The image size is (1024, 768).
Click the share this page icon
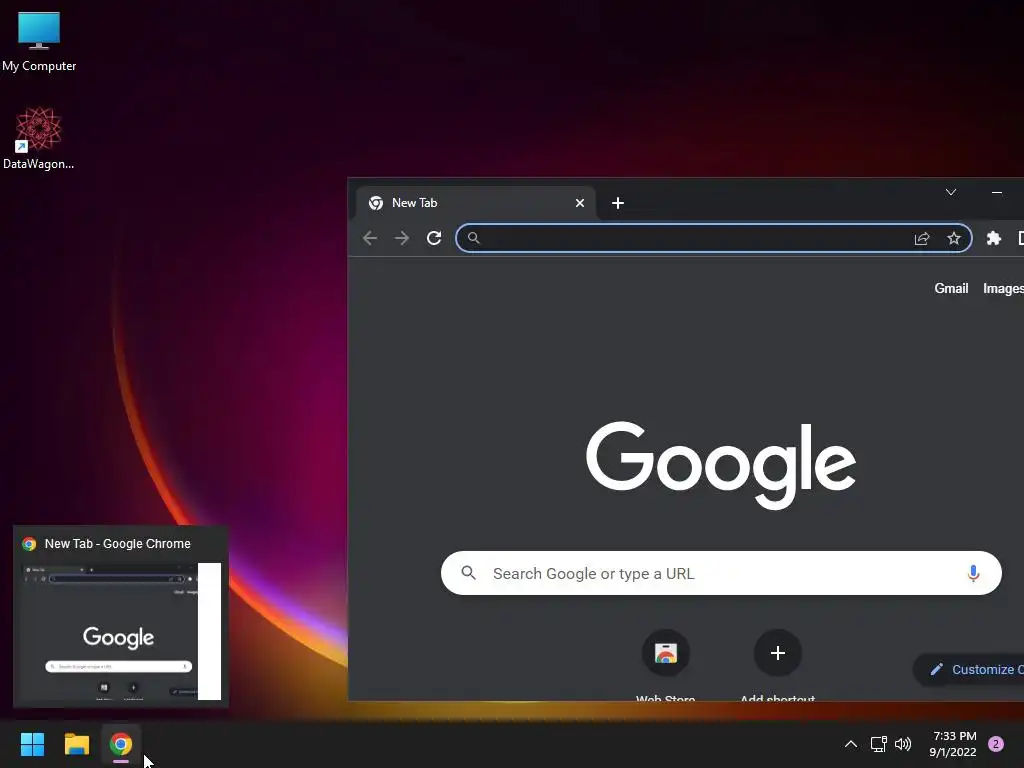[921, 238]
